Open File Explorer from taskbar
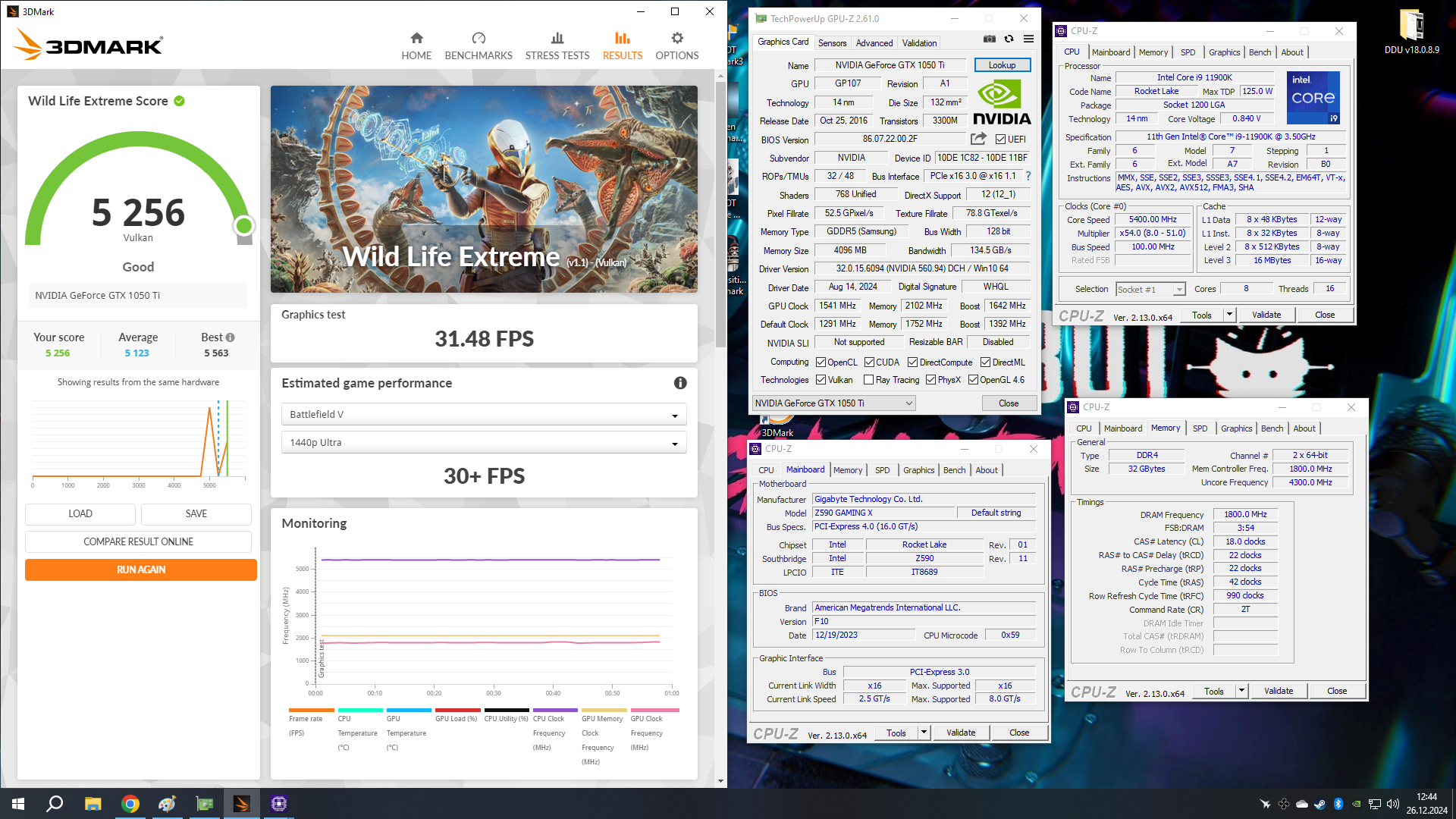This screenshot has height=819, width=1456. pyautogui.click(x=93, y=804)
